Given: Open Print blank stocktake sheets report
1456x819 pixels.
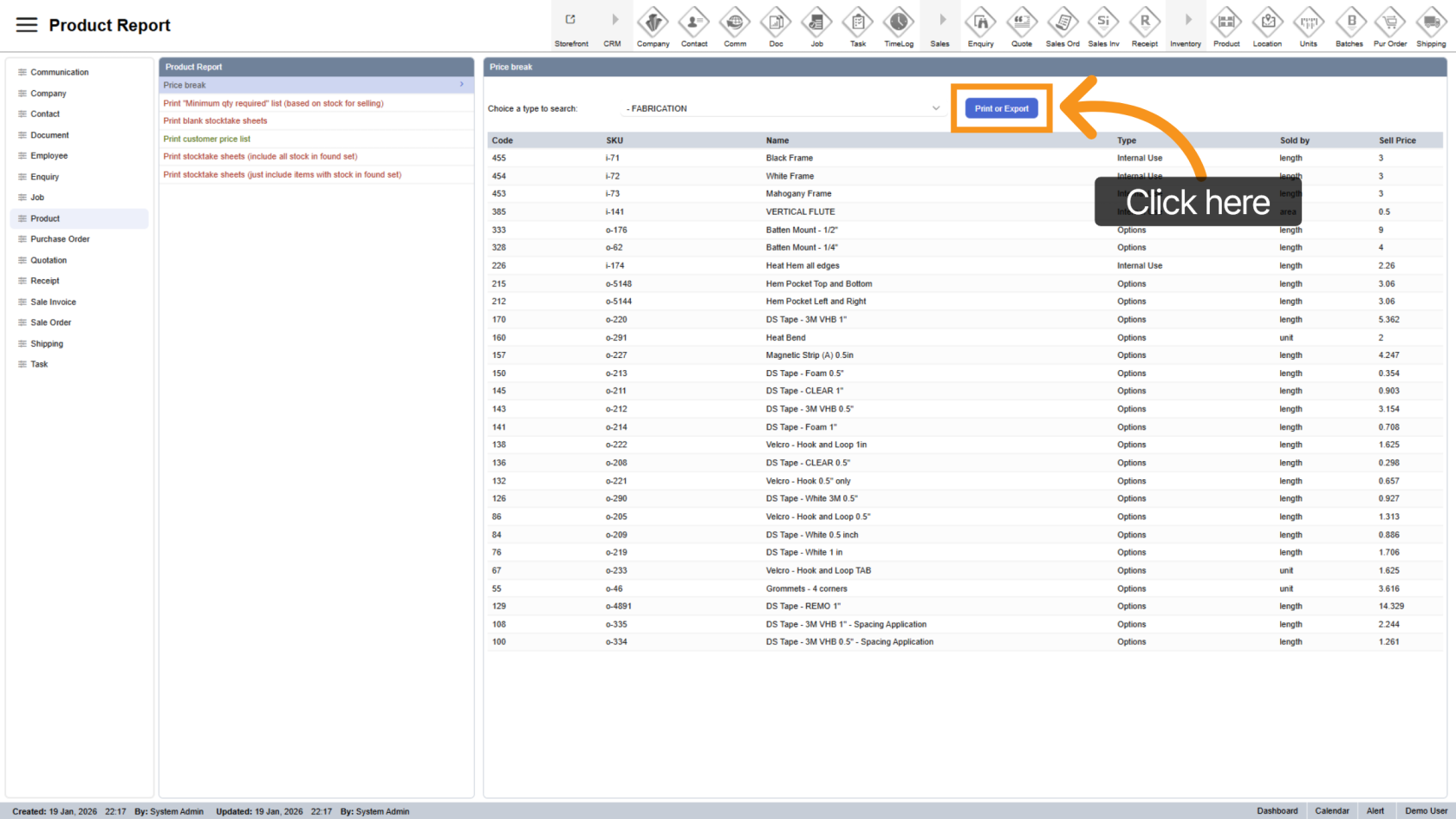Looking at the screenshot, I should (216, 121).
